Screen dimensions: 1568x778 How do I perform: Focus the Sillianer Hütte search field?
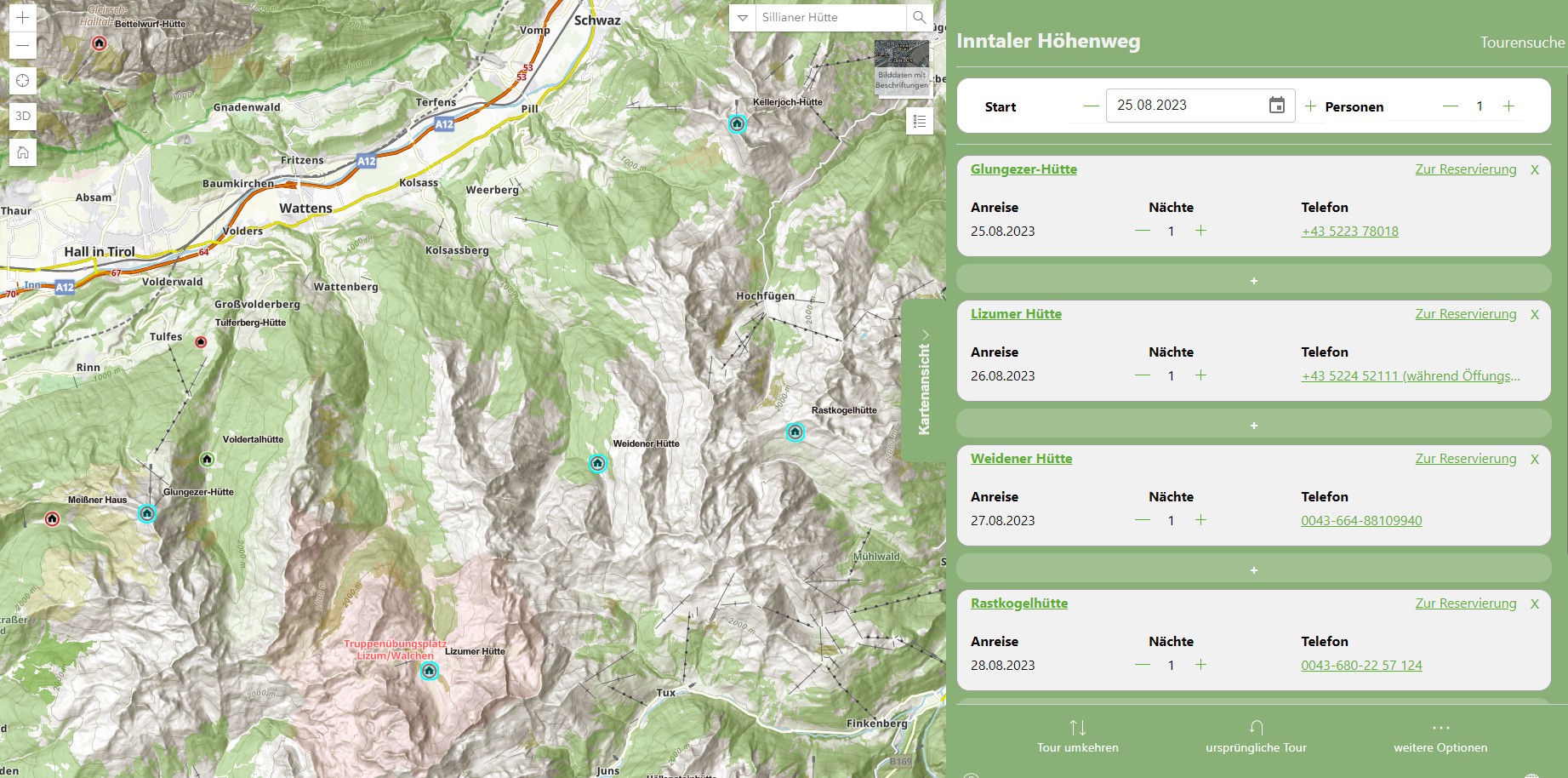(x=830, y=18)
